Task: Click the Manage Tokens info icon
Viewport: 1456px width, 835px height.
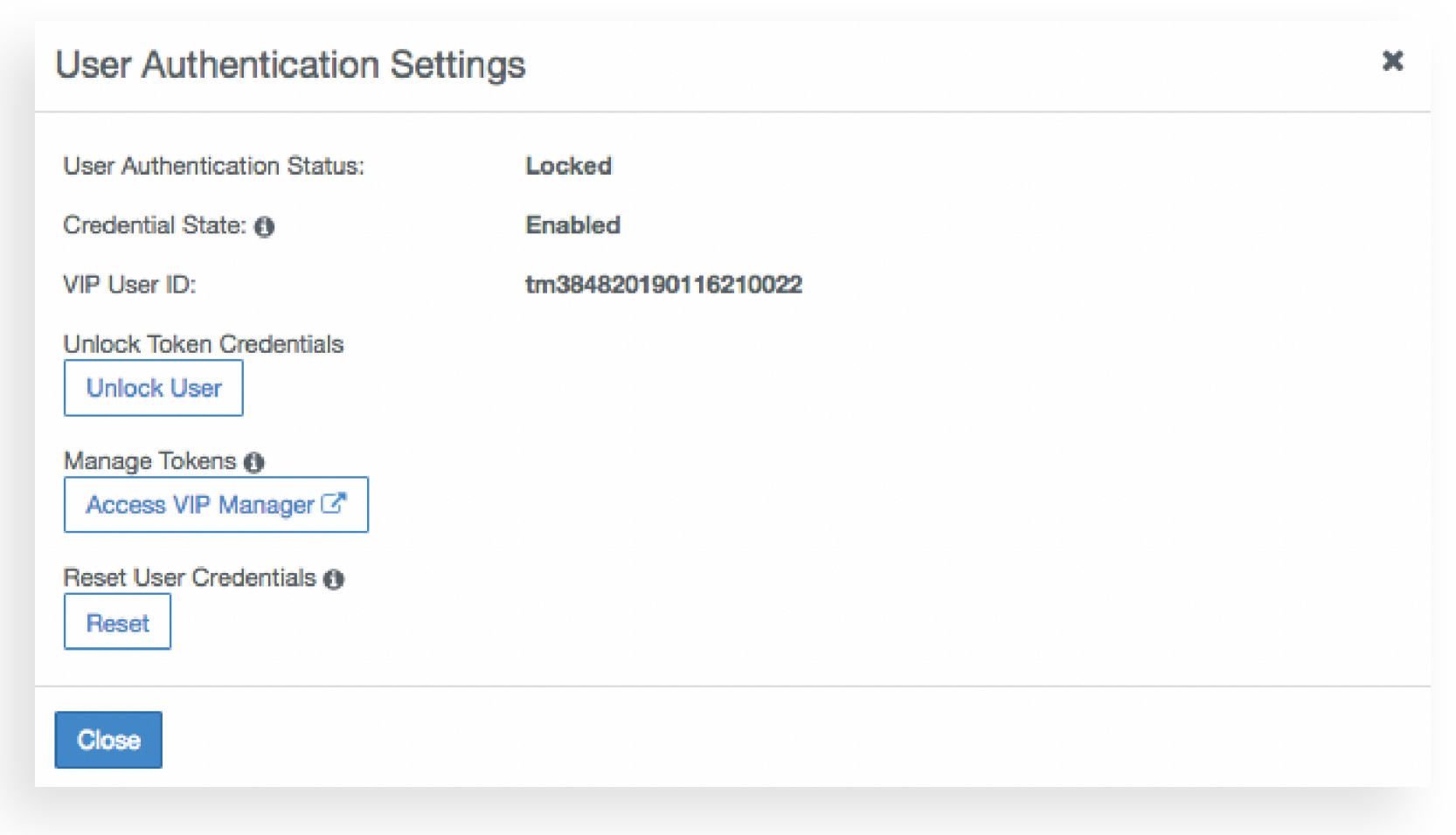Action: 254,462
